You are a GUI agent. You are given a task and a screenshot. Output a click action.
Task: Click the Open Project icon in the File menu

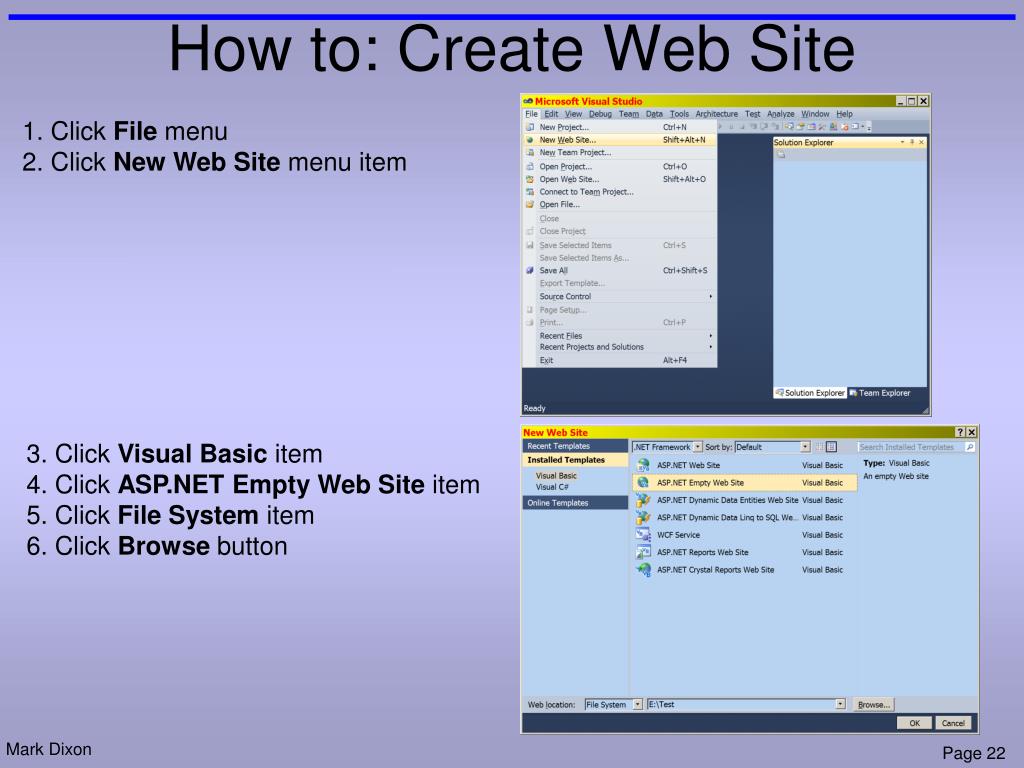click(530, 167)
